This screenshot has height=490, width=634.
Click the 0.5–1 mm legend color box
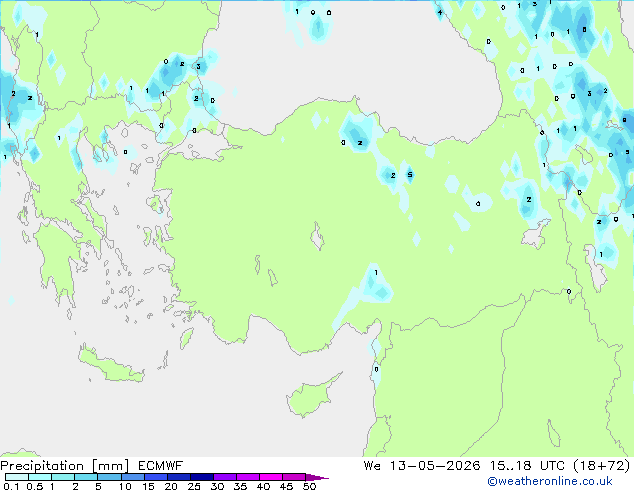click(x=40, y=477)
